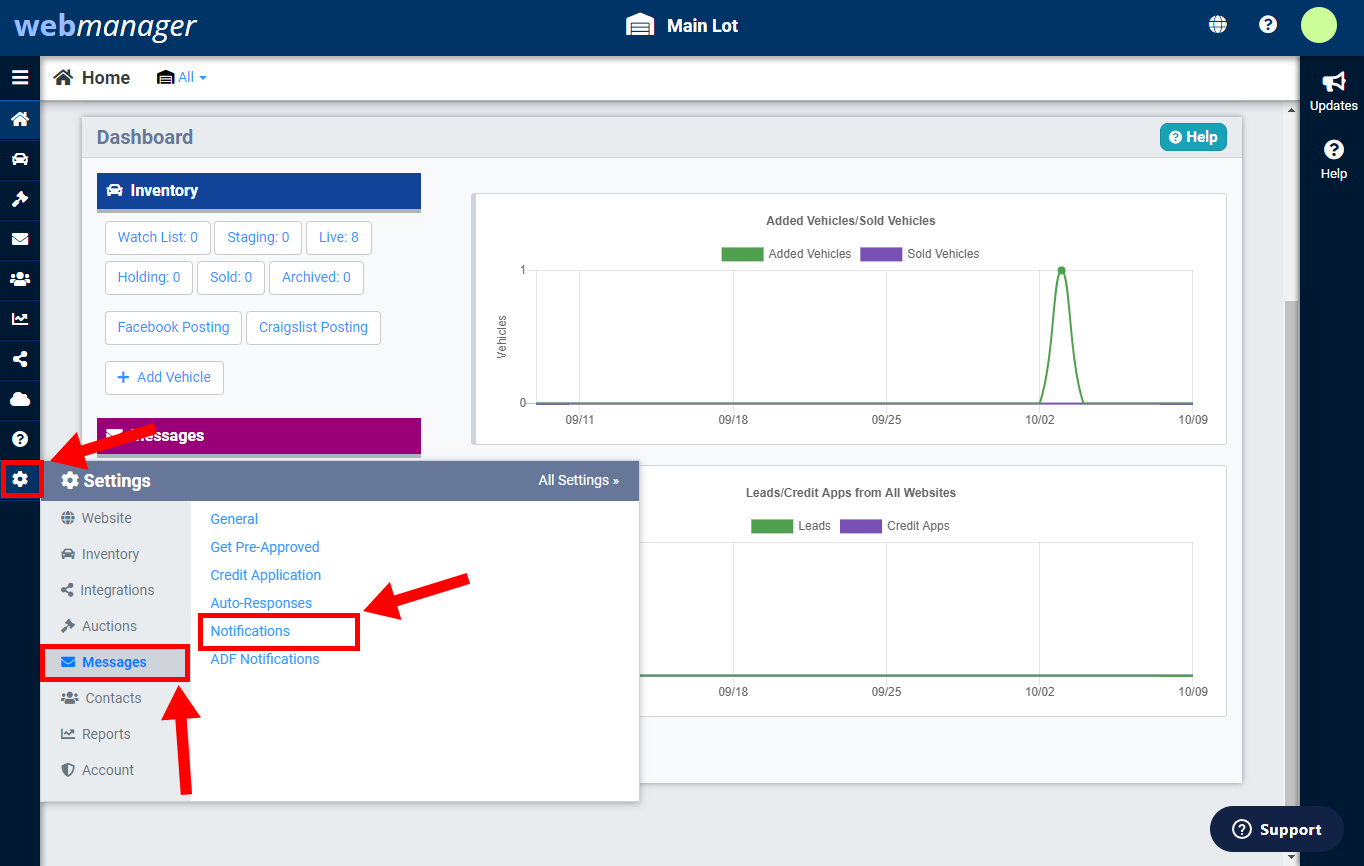Open Help in right panel

click(x=1333, y=159)
